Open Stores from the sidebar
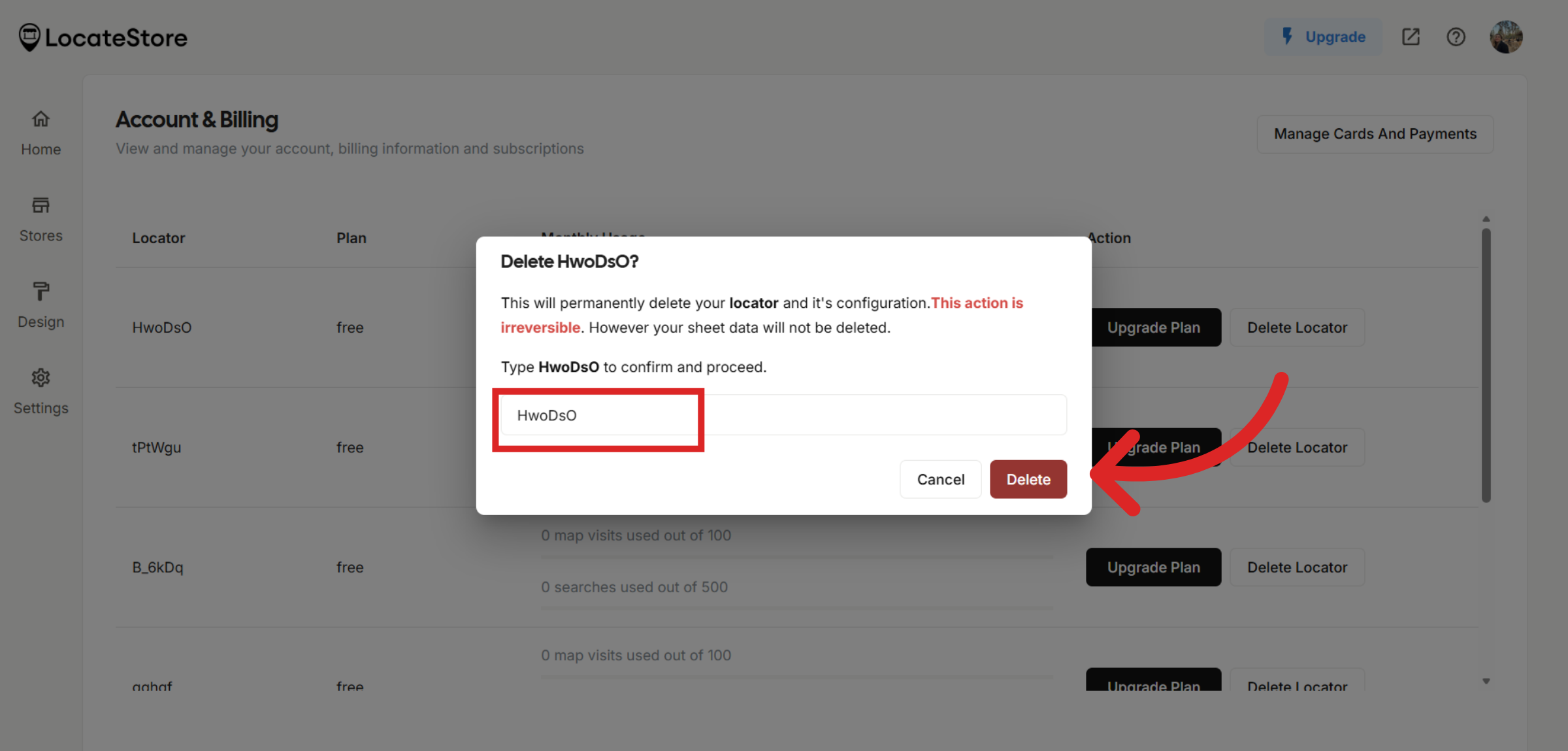 pyautogui.click(x=41, y=218)
